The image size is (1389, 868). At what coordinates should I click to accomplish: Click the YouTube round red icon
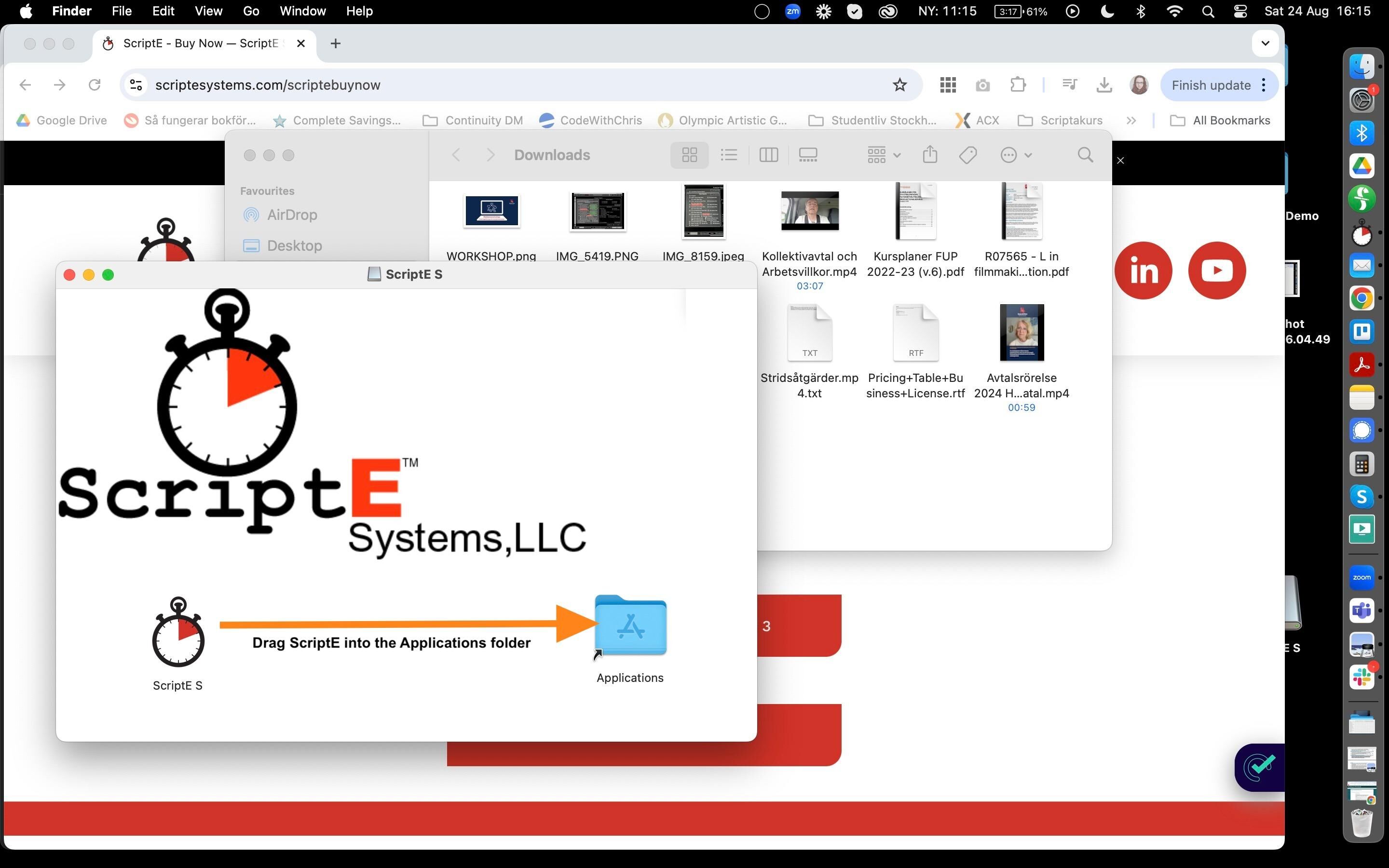point(1216,271)
